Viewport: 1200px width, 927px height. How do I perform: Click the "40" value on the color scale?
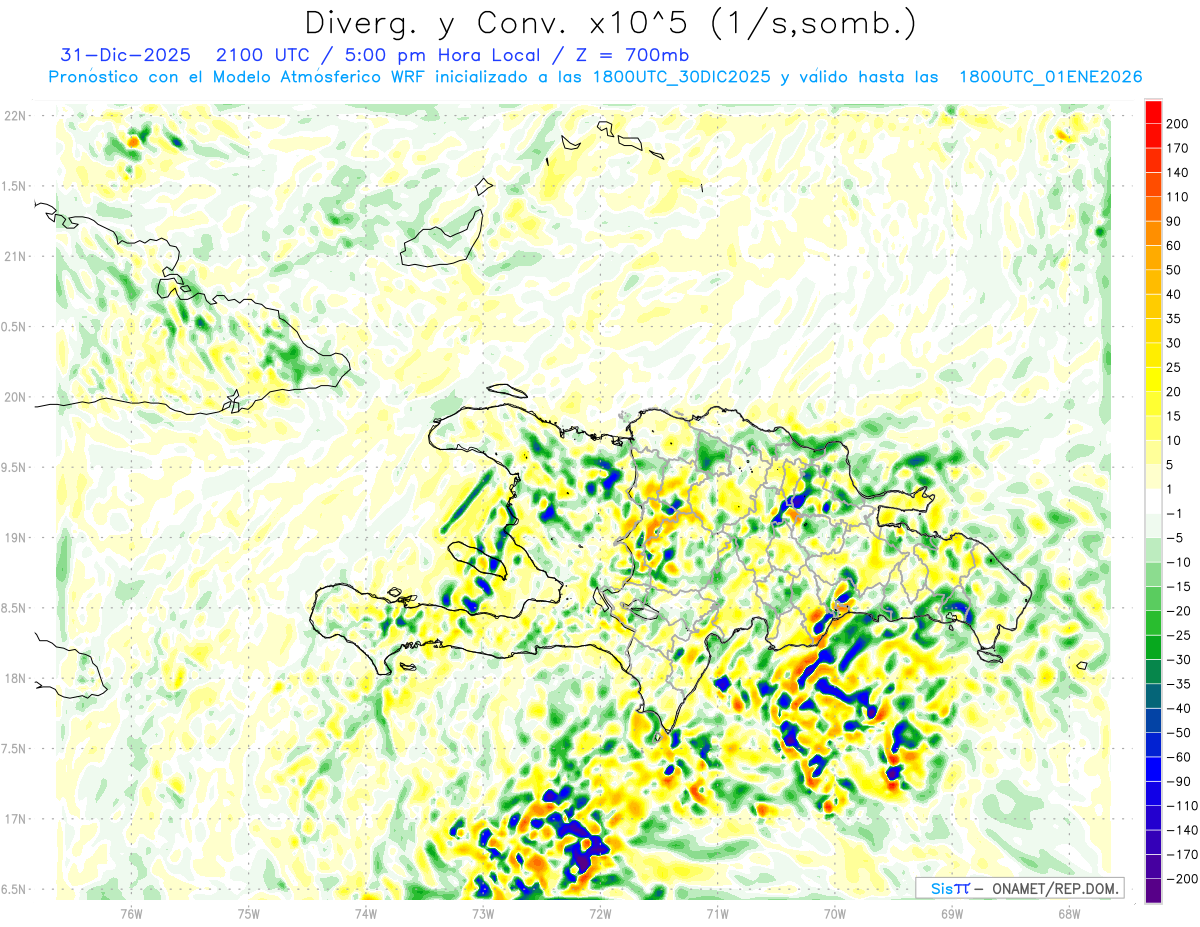1174,294
